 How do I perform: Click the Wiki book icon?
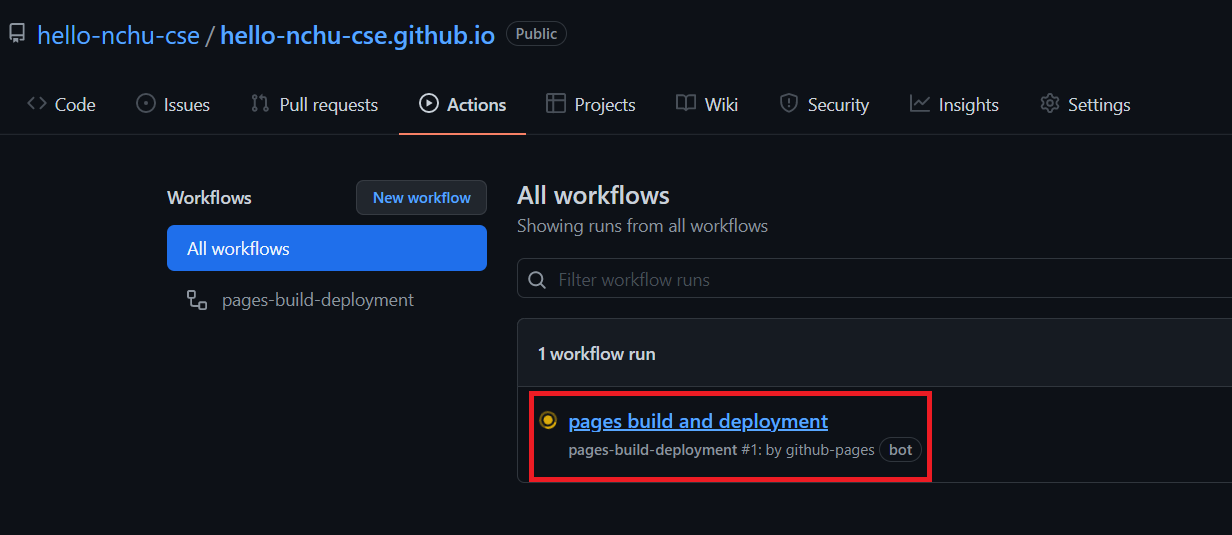tap(686, 103)
